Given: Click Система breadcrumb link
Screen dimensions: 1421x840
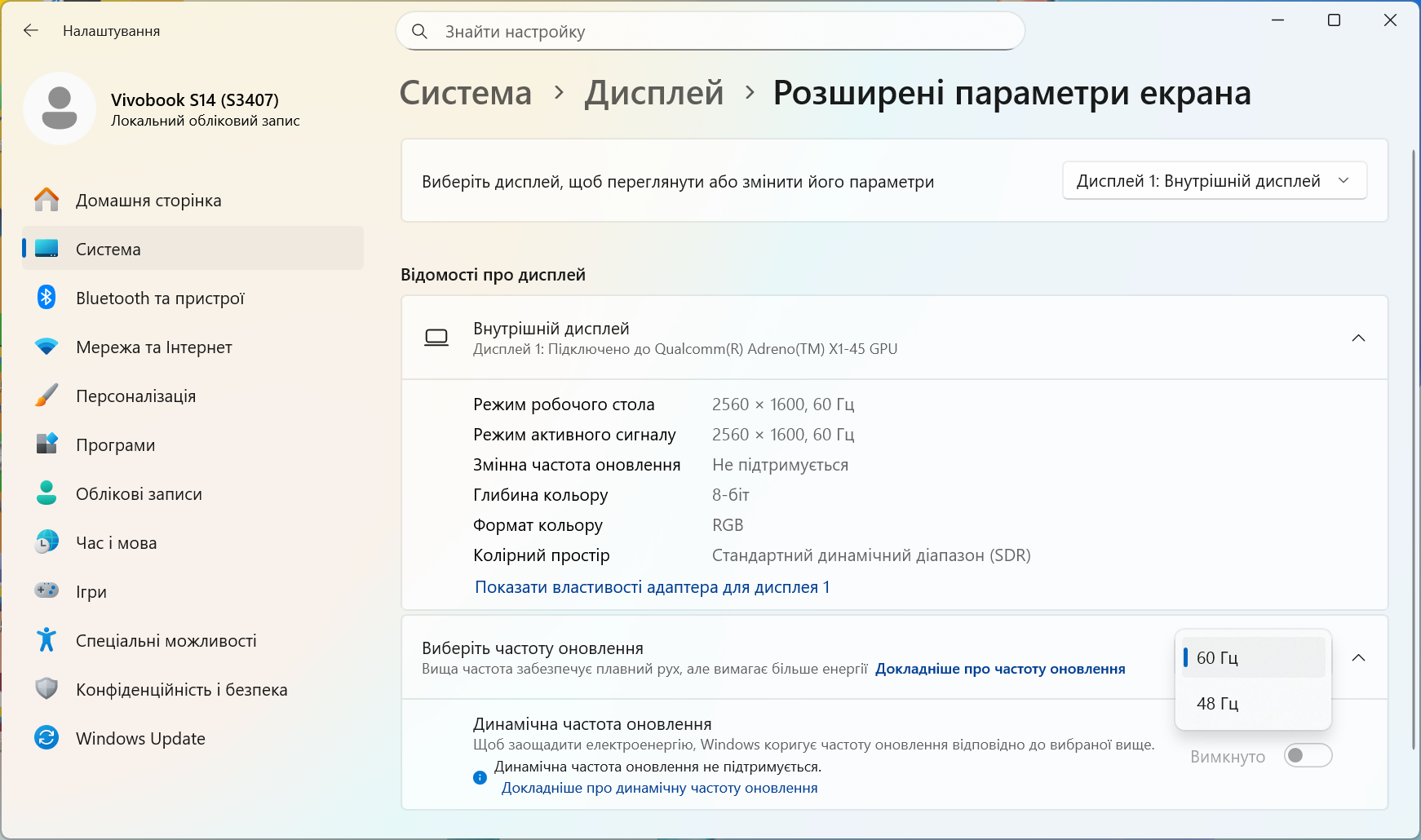Looking at the screenshot, I should 465,93.
